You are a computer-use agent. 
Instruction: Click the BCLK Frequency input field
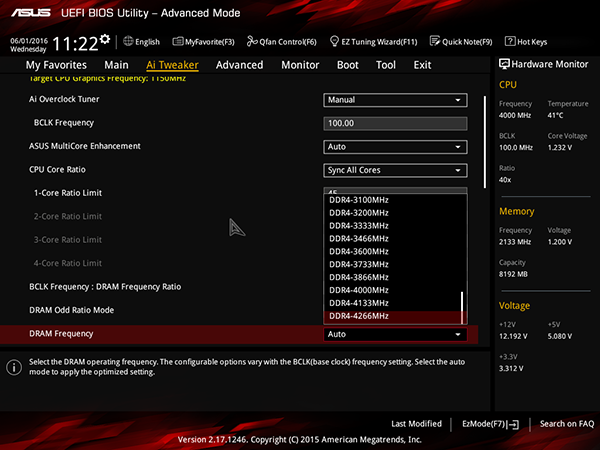[x=395, y=124]
